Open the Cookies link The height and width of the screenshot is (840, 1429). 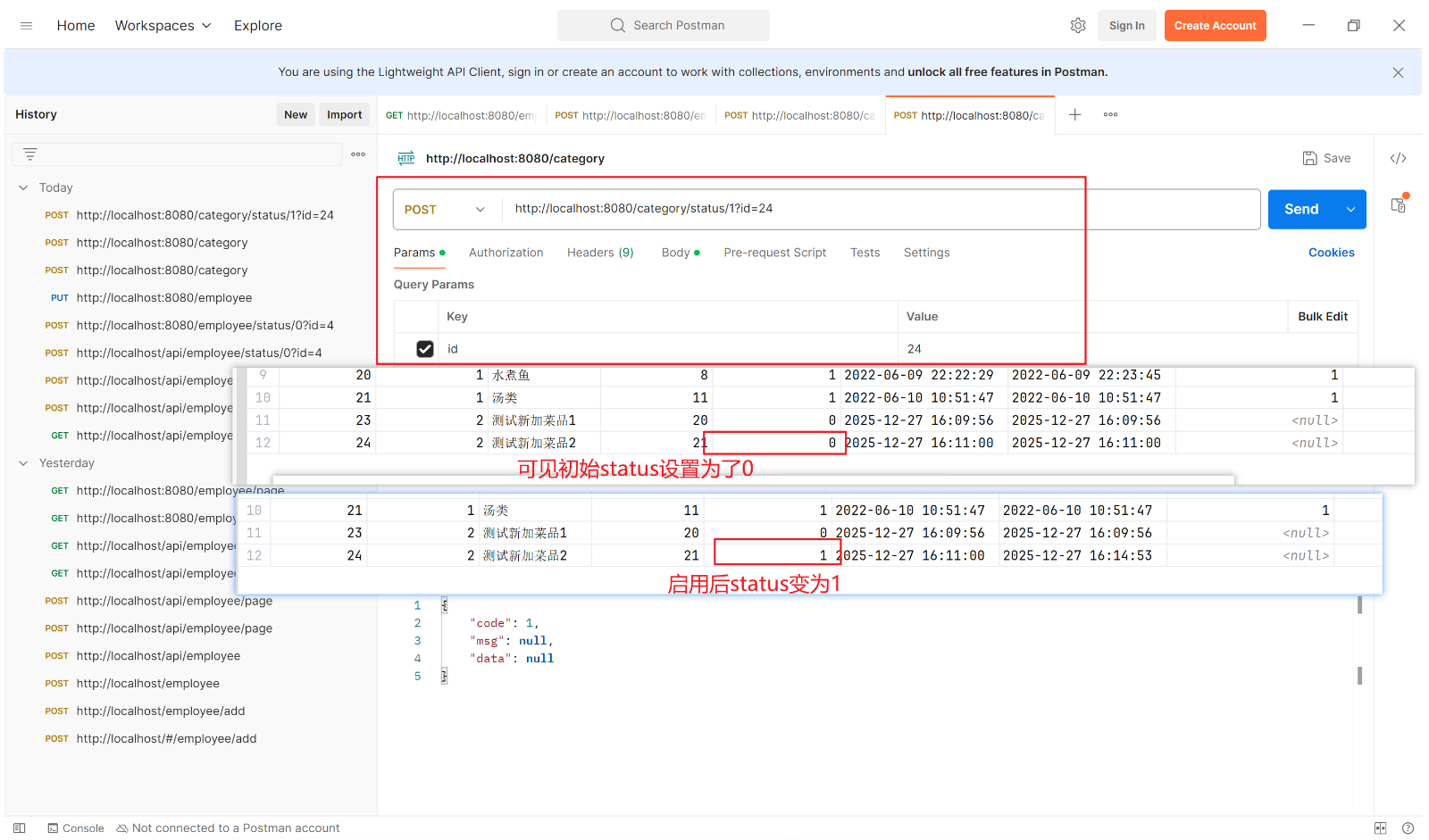[x=1331, y=253]
